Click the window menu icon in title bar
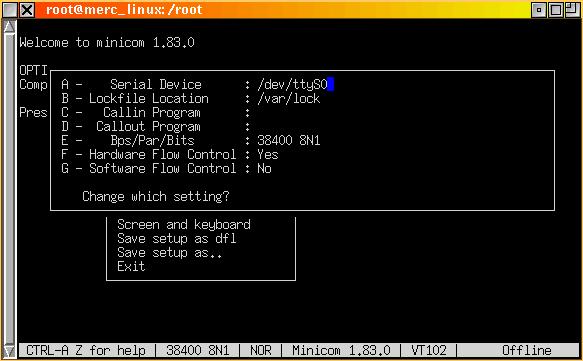 tap(9, 10)
